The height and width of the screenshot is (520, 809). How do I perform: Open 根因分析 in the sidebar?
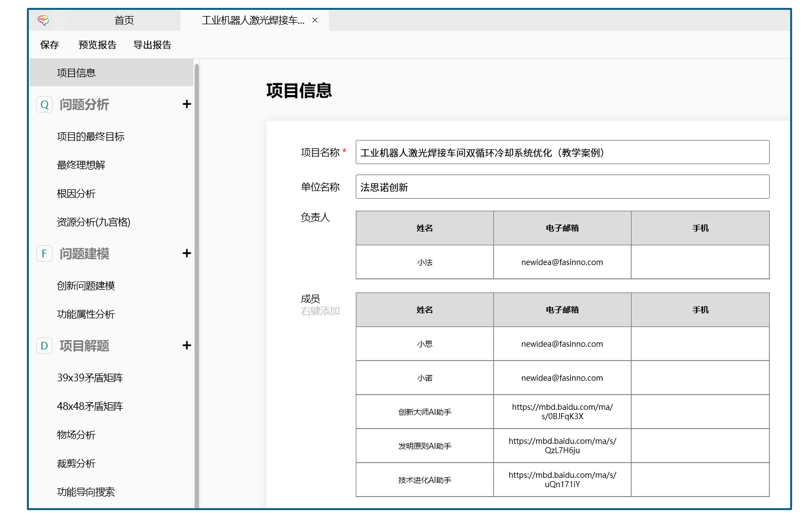pos(76,194)
